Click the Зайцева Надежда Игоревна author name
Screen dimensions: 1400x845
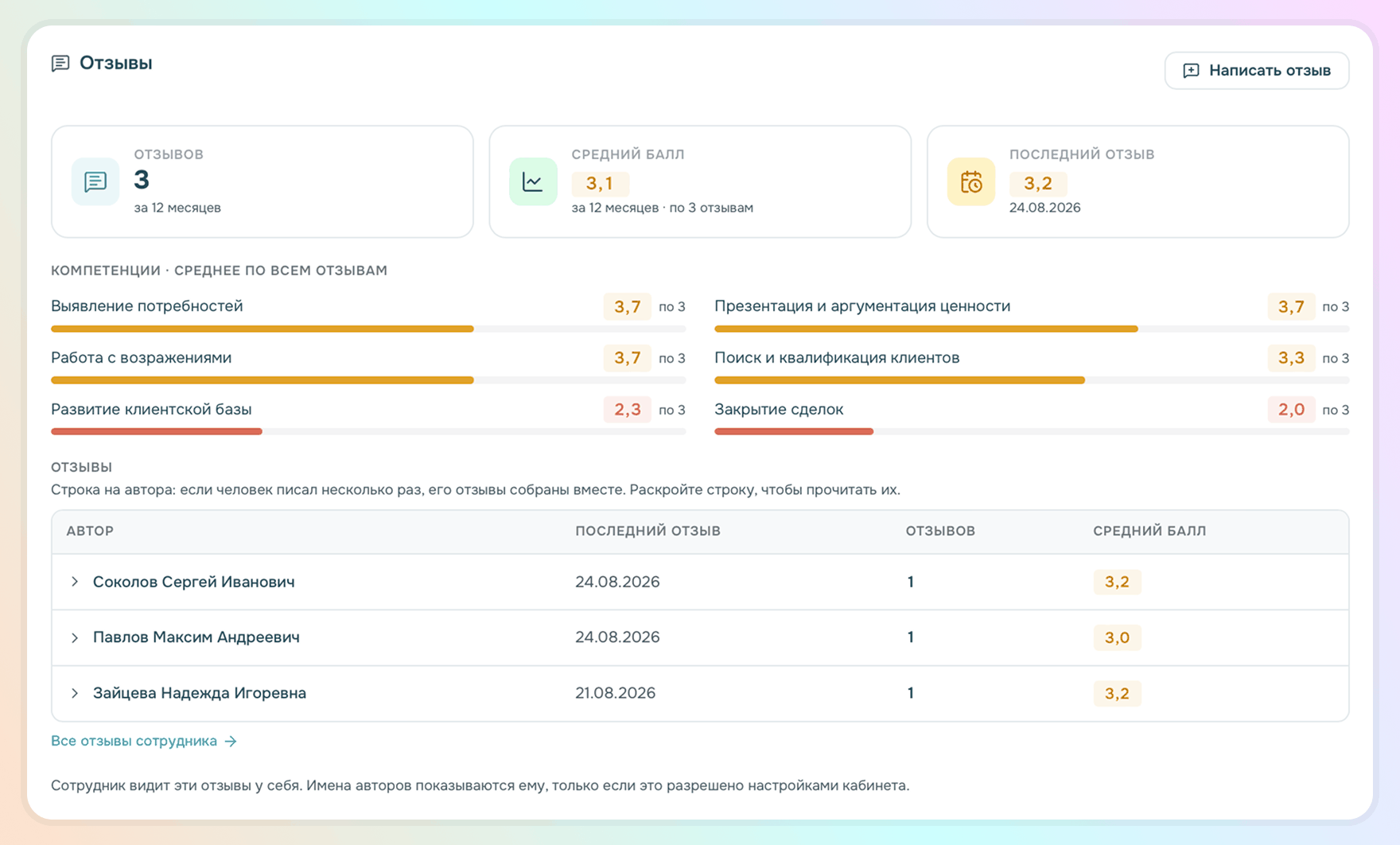[200, 693]
